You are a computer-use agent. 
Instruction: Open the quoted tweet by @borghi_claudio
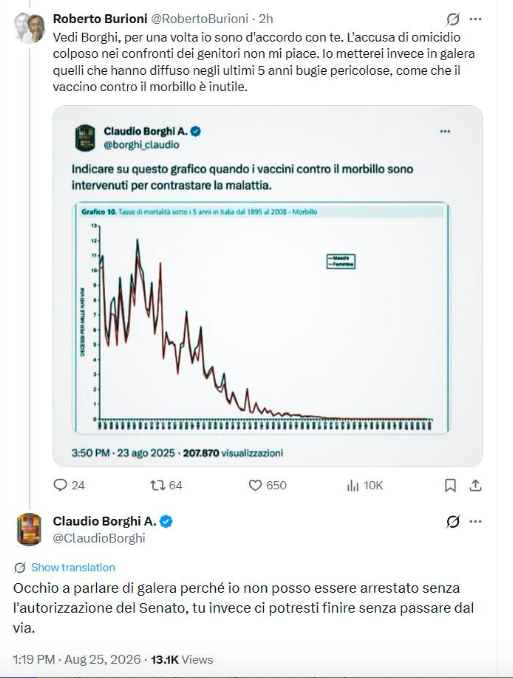click(x=267, y=286)
